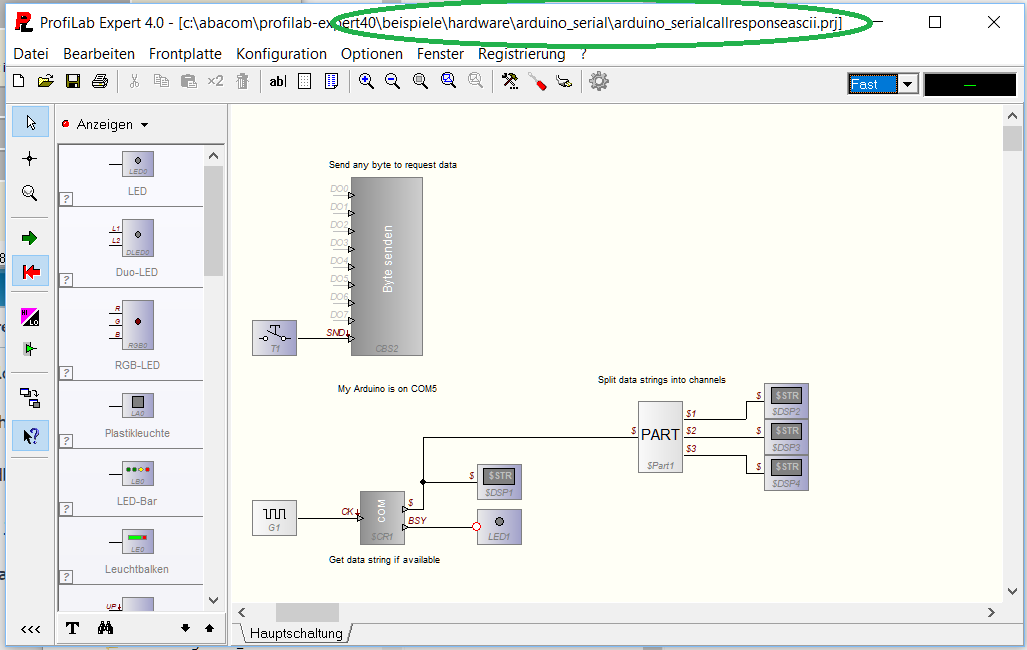Save the project with floppy icon

click(x=73, y=81)
